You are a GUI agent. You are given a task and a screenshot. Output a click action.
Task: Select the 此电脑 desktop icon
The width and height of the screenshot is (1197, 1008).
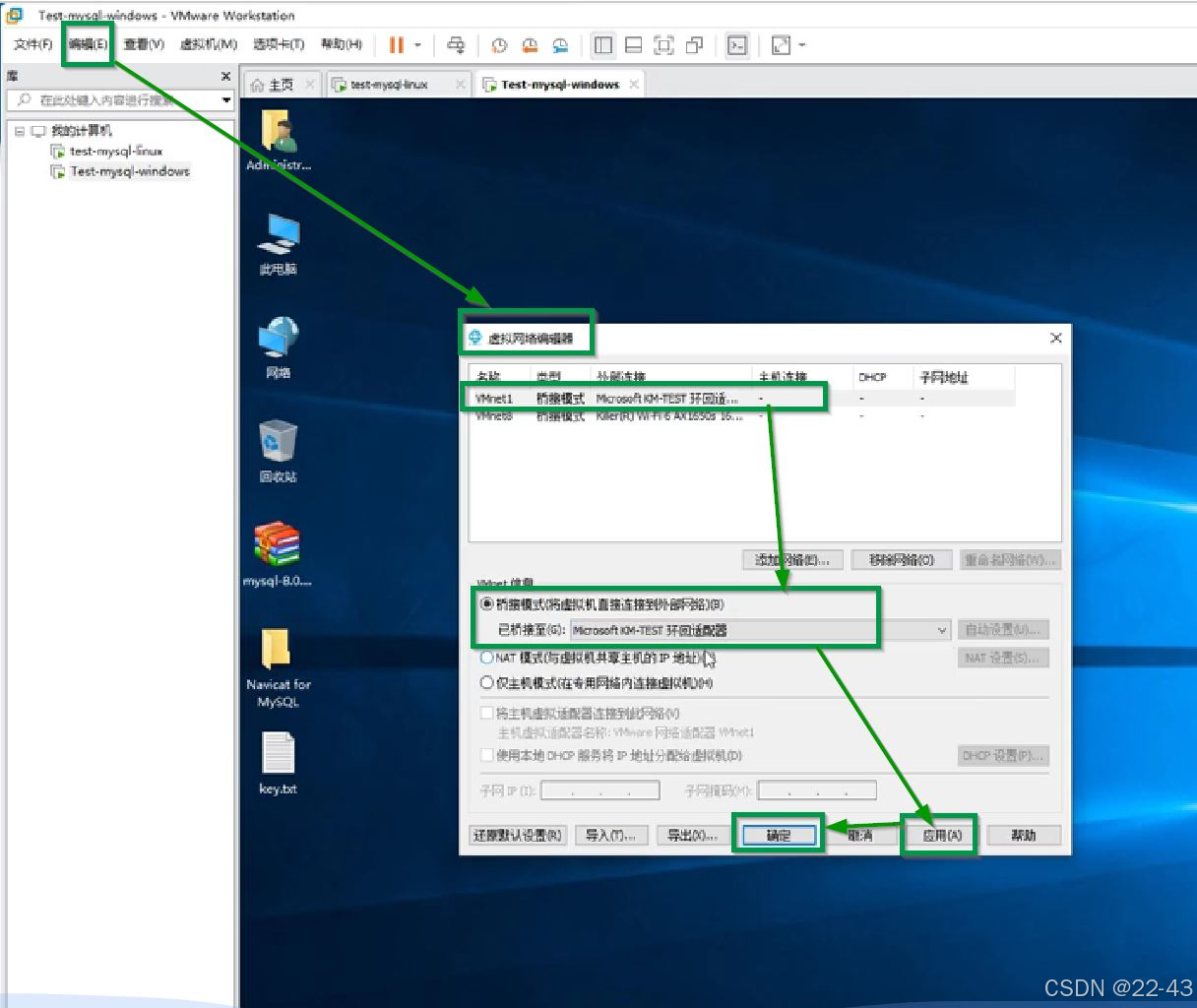(278, 243)
